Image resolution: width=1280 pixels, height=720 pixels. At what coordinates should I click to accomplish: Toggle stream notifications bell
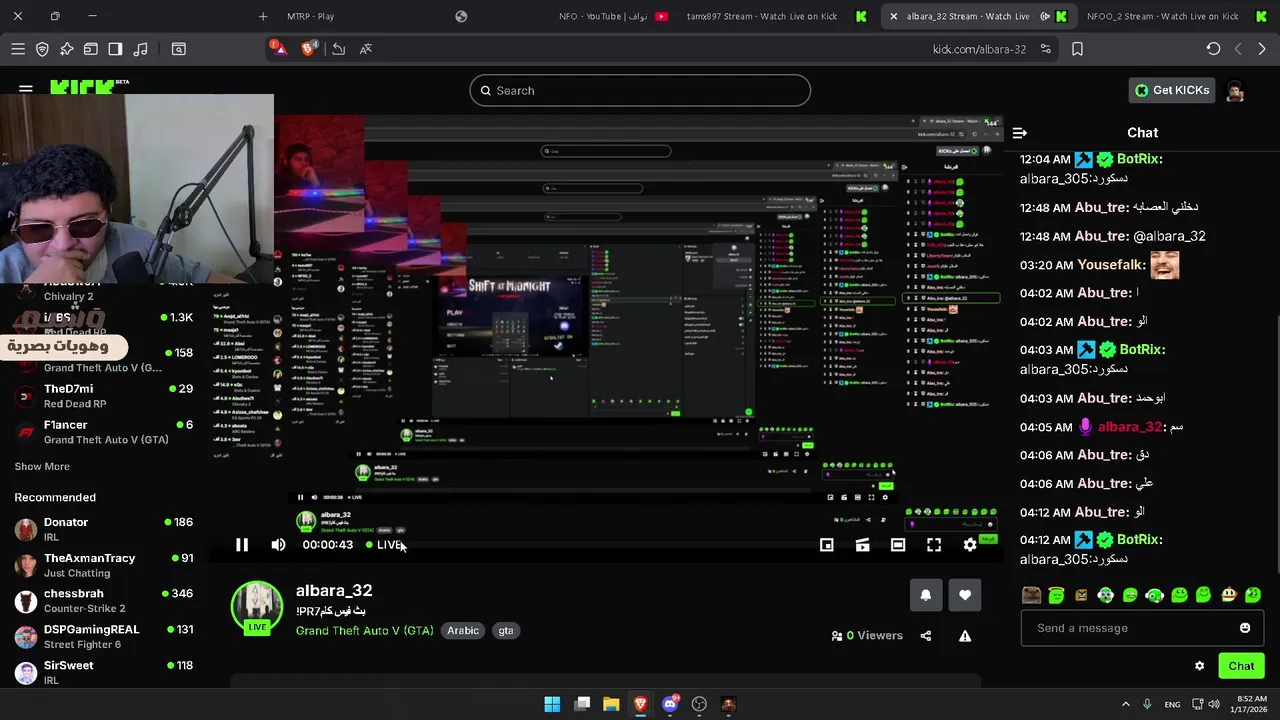[x=926, y=595]
